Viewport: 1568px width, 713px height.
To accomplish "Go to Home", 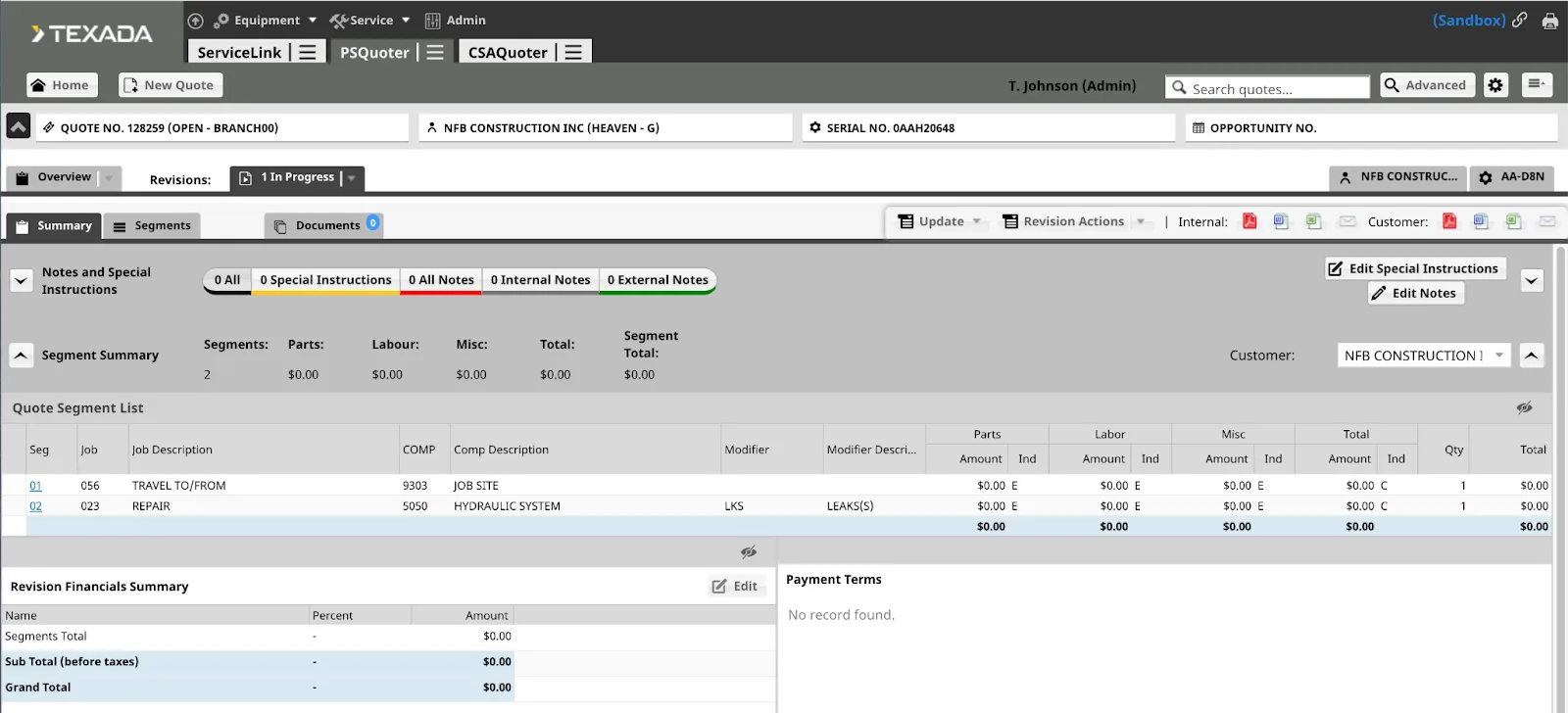I will [63, 85].
